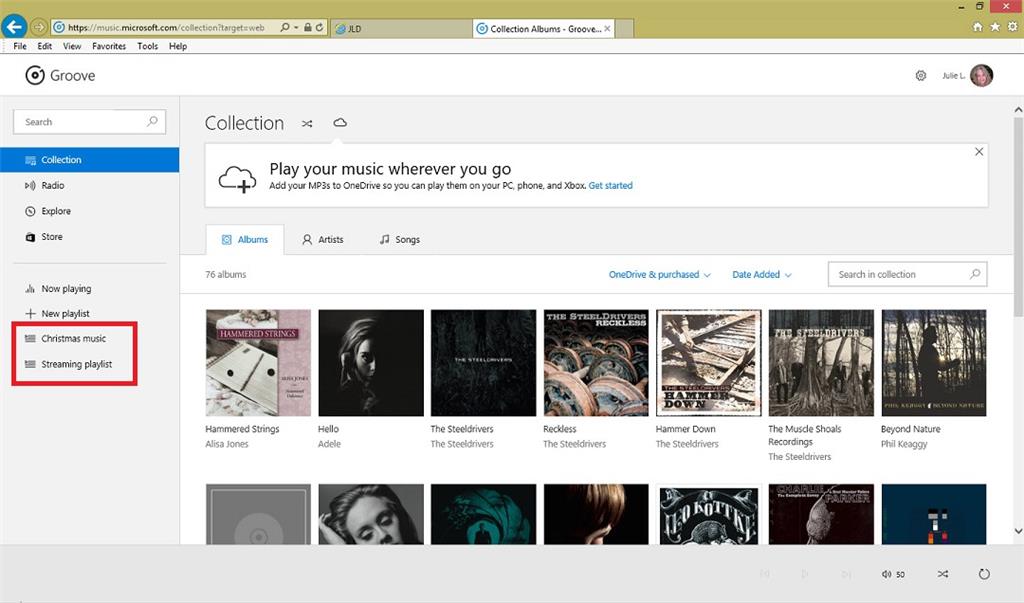Viewport: 1024px width, 603px height.
Task: Open the Tools menu
Action: click(148, 46)
